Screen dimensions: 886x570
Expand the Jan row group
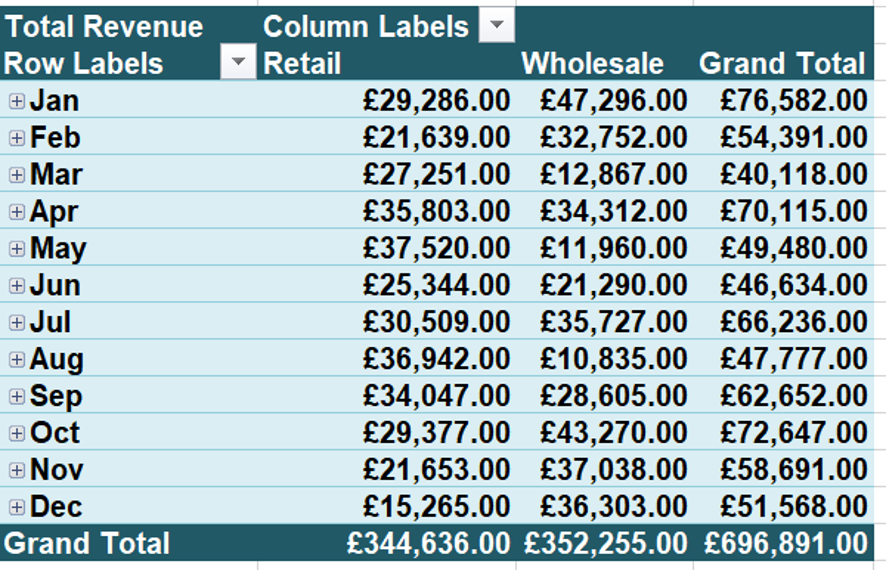point(16,101)
